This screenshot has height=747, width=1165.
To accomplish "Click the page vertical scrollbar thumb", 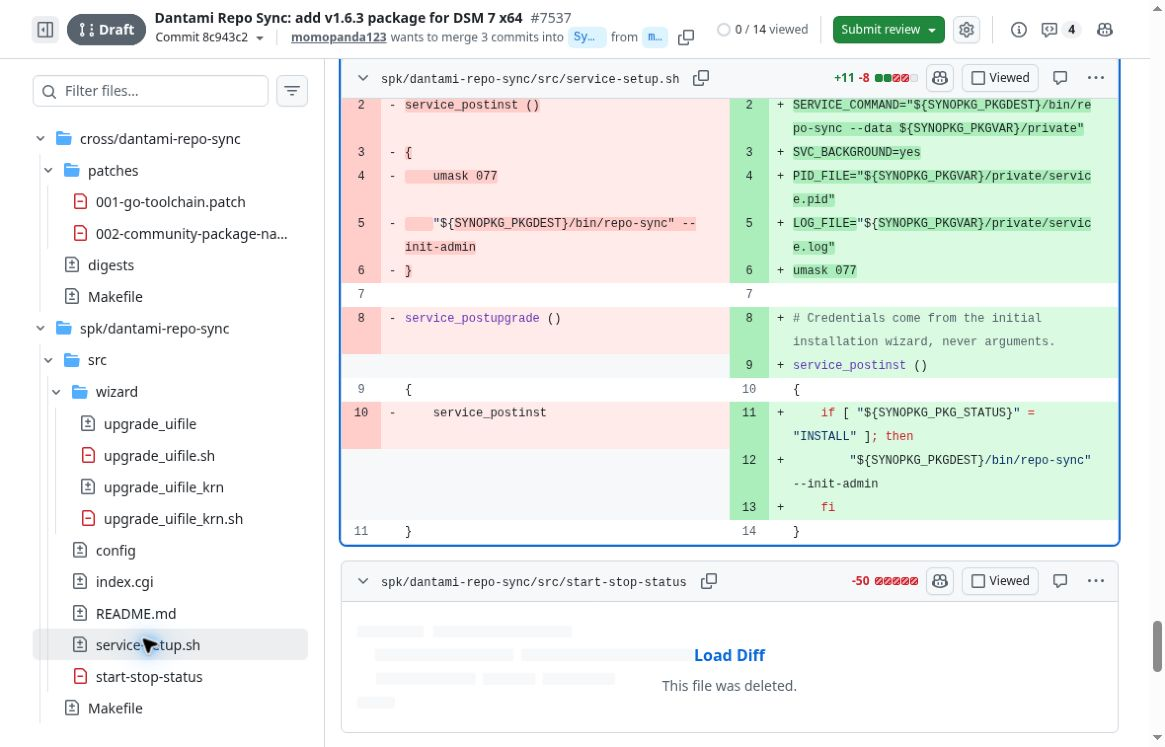I will pos(1157,646).
